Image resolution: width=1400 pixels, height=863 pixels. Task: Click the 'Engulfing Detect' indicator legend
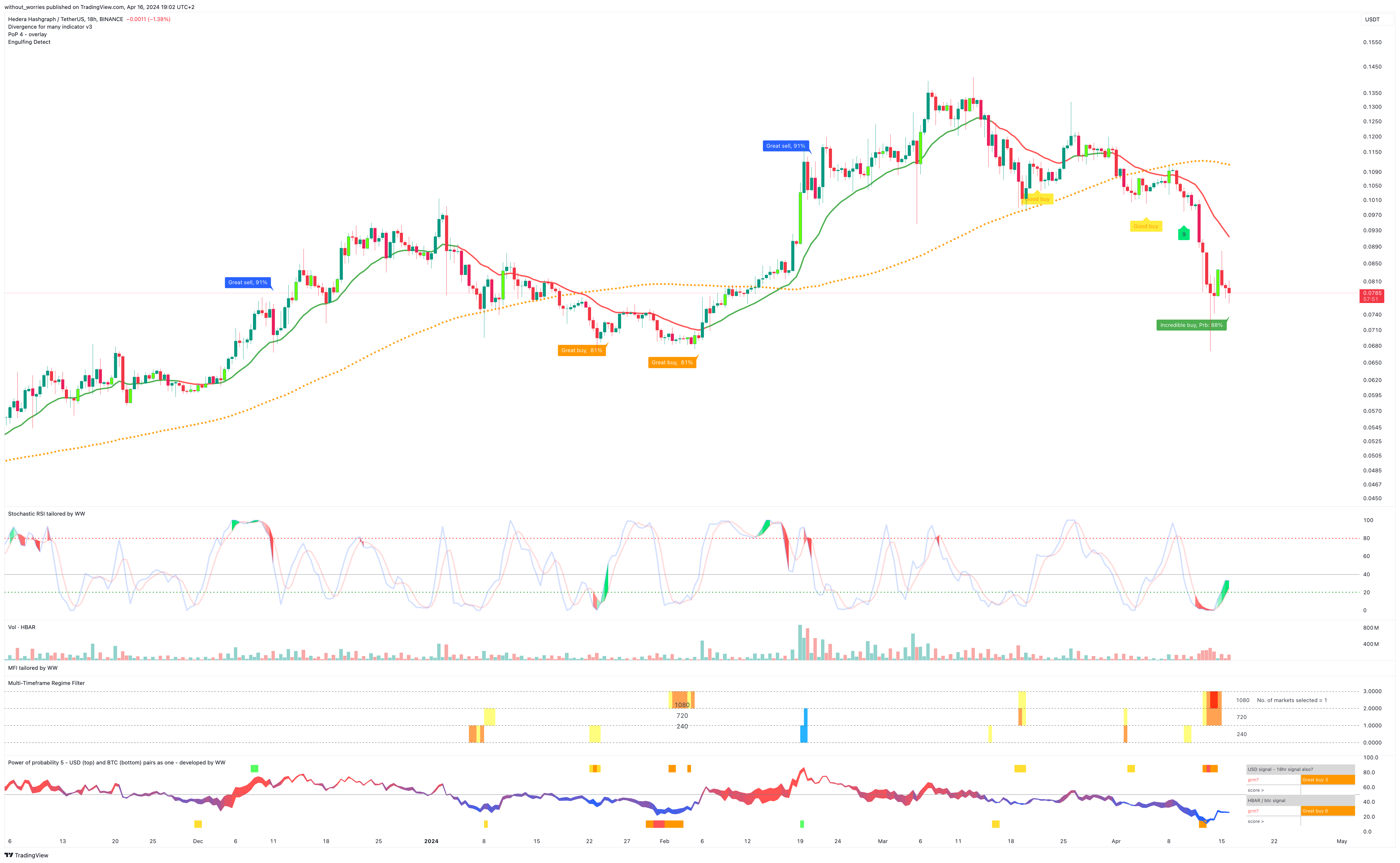(29, 42)
